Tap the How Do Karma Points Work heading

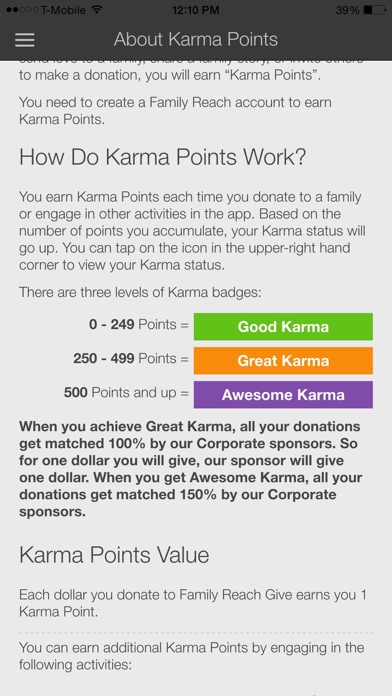tap(162, 158)
